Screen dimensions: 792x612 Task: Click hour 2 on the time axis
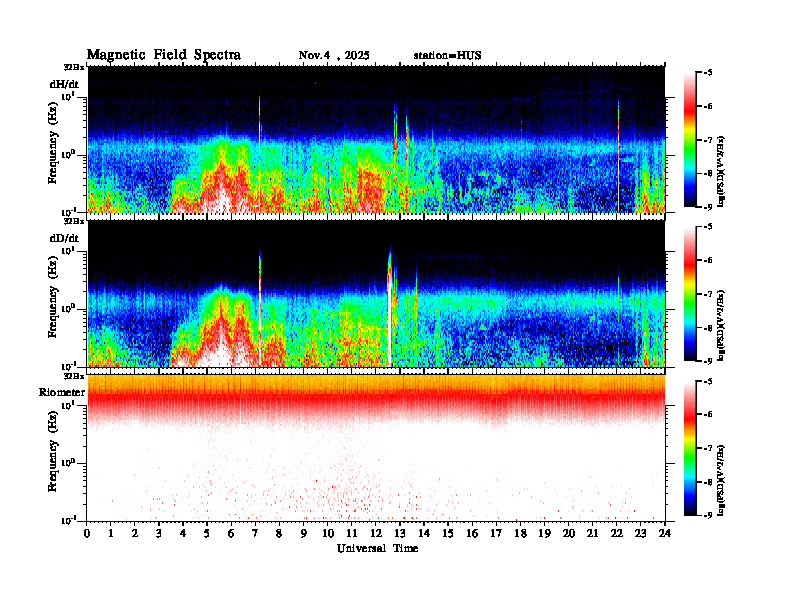pos(135,534)
